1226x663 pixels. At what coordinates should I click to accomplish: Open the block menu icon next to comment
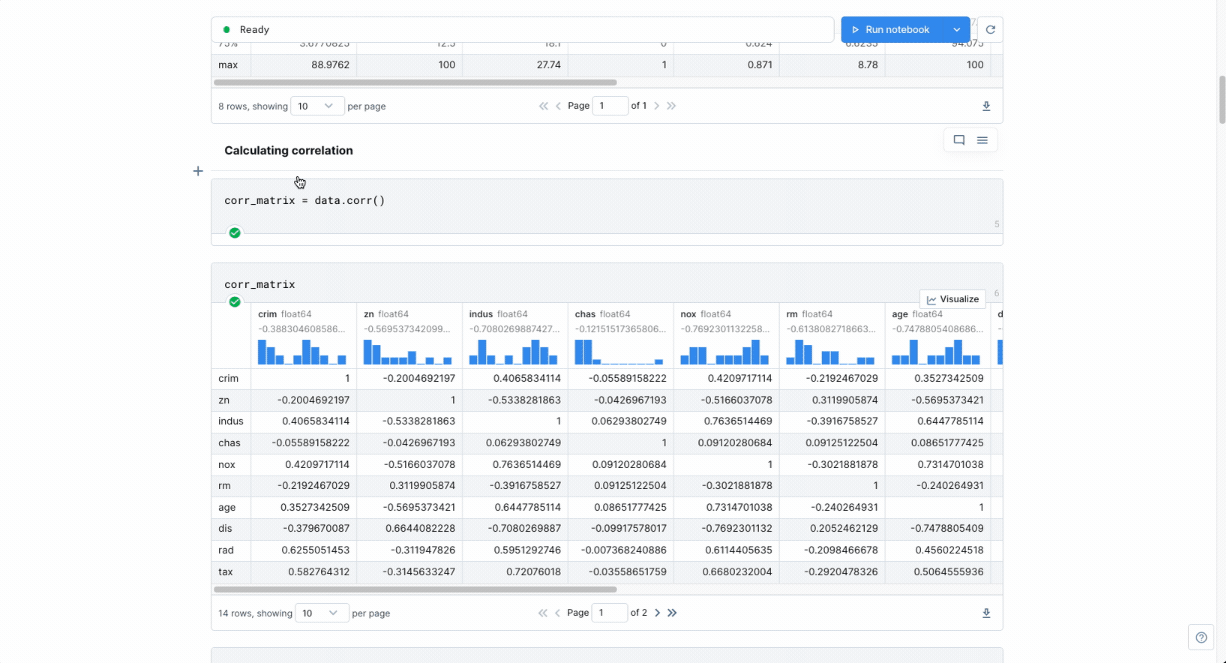[x=982, y=140]
